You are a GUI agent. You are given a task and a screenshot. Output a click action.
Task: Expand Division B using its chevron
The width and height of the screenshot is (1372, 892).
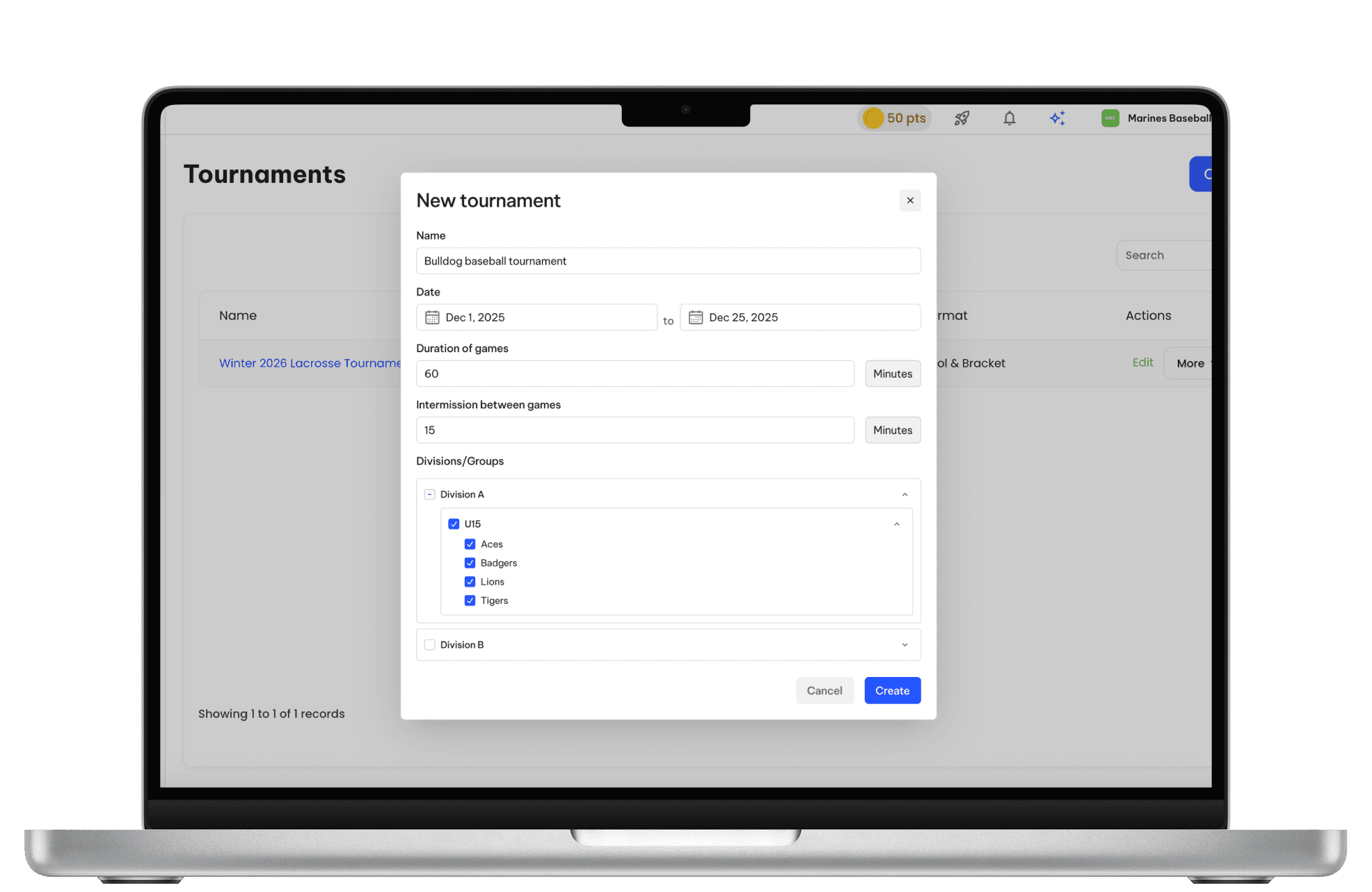pyautogui.click(x=904, y=644)
